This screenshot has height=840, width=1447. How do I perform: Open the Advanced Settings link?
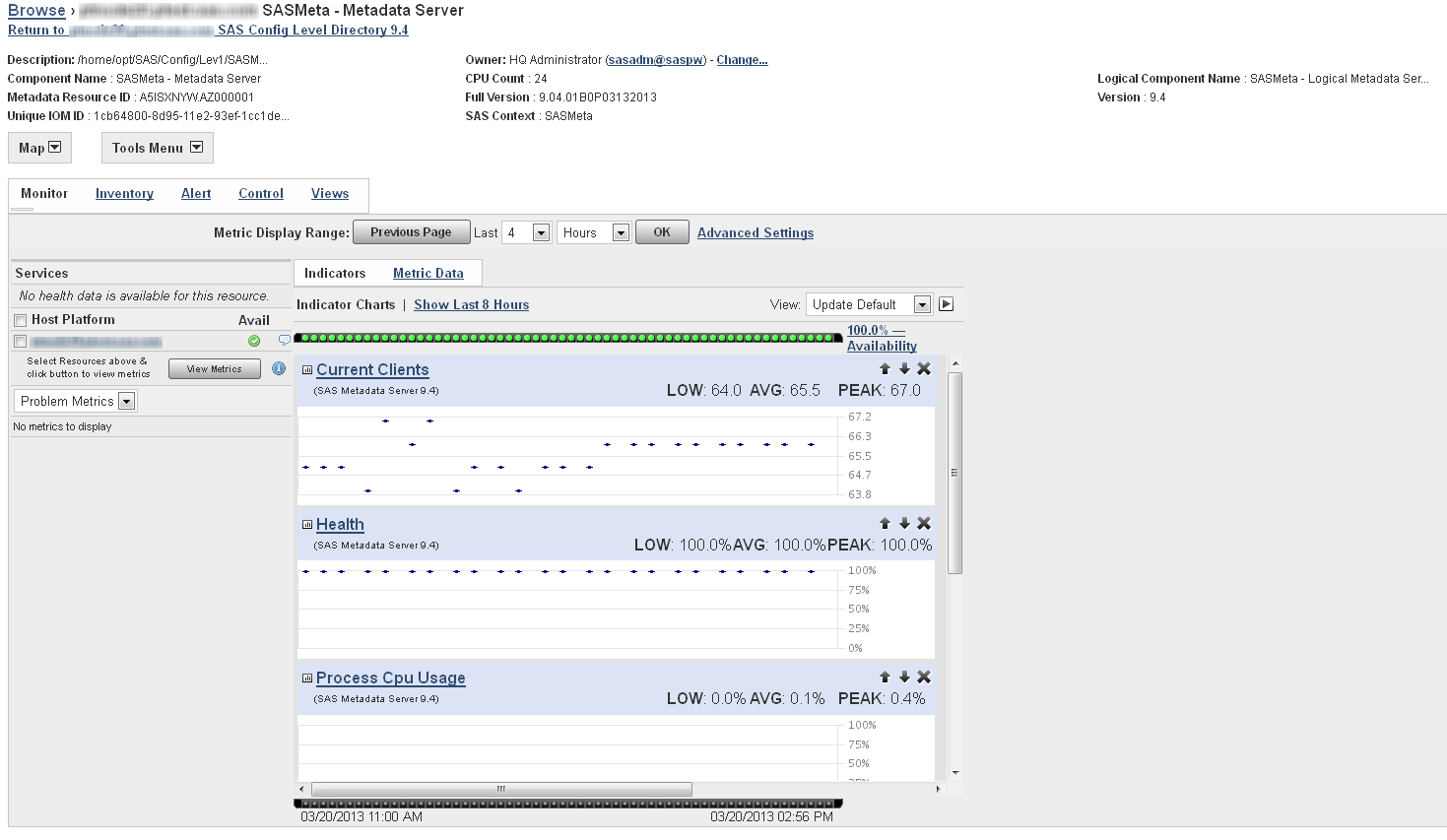[x=755, y=232]
